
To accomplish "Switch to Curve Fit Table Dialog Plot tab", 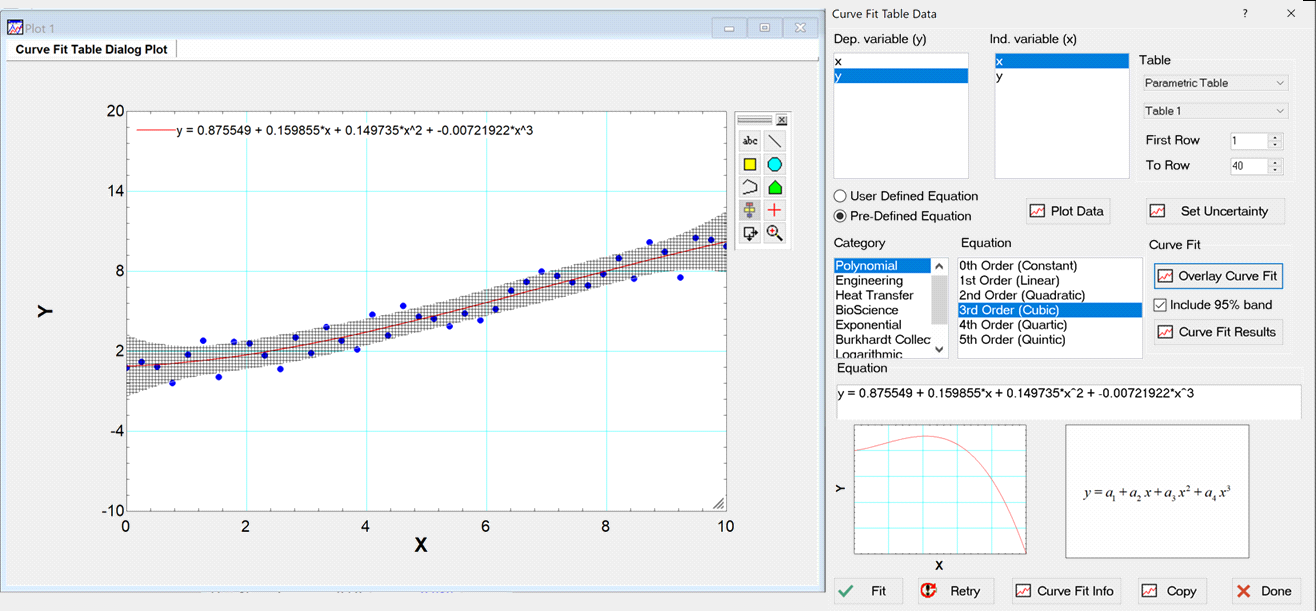I will point(92,49).
